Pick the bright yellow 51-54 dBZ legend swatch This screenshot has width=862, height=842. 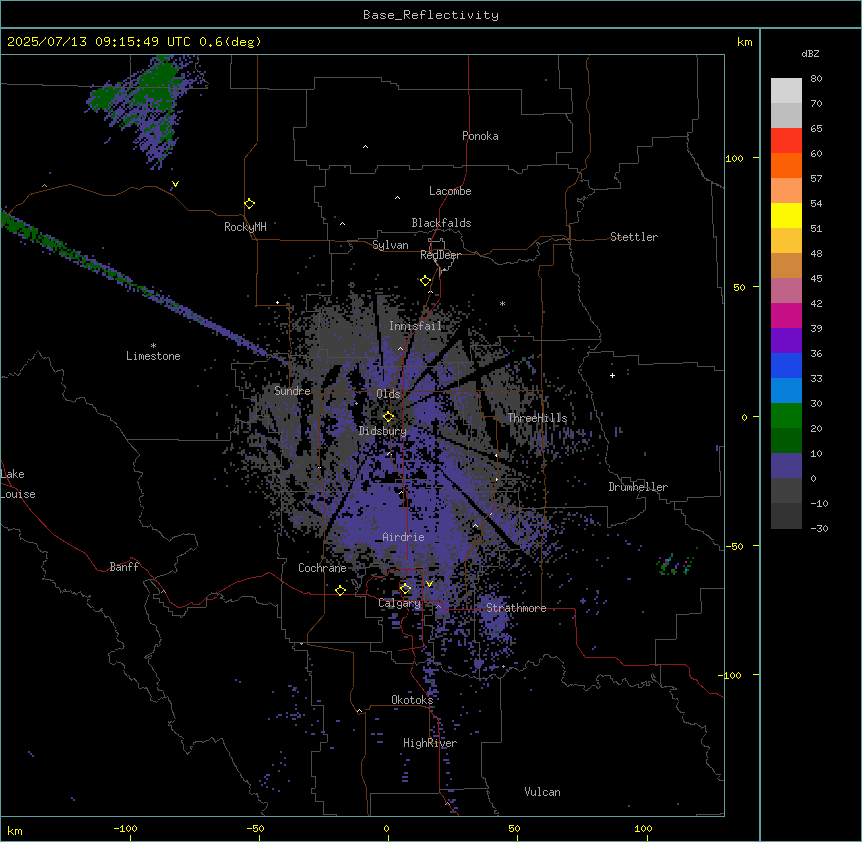786,215
